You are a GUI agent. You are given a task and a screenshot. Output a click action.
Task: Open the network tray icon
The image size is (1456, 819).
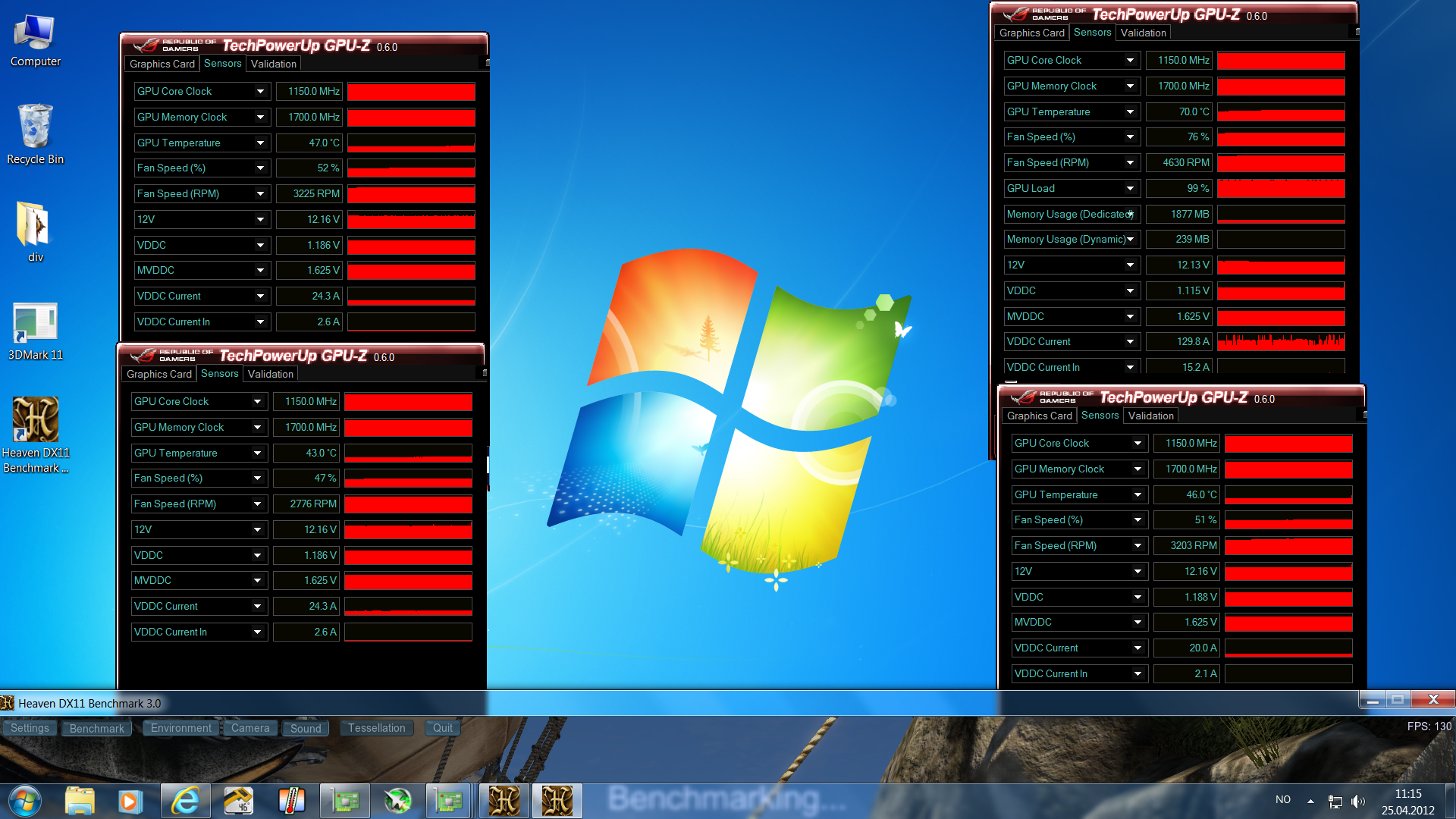1335,801
